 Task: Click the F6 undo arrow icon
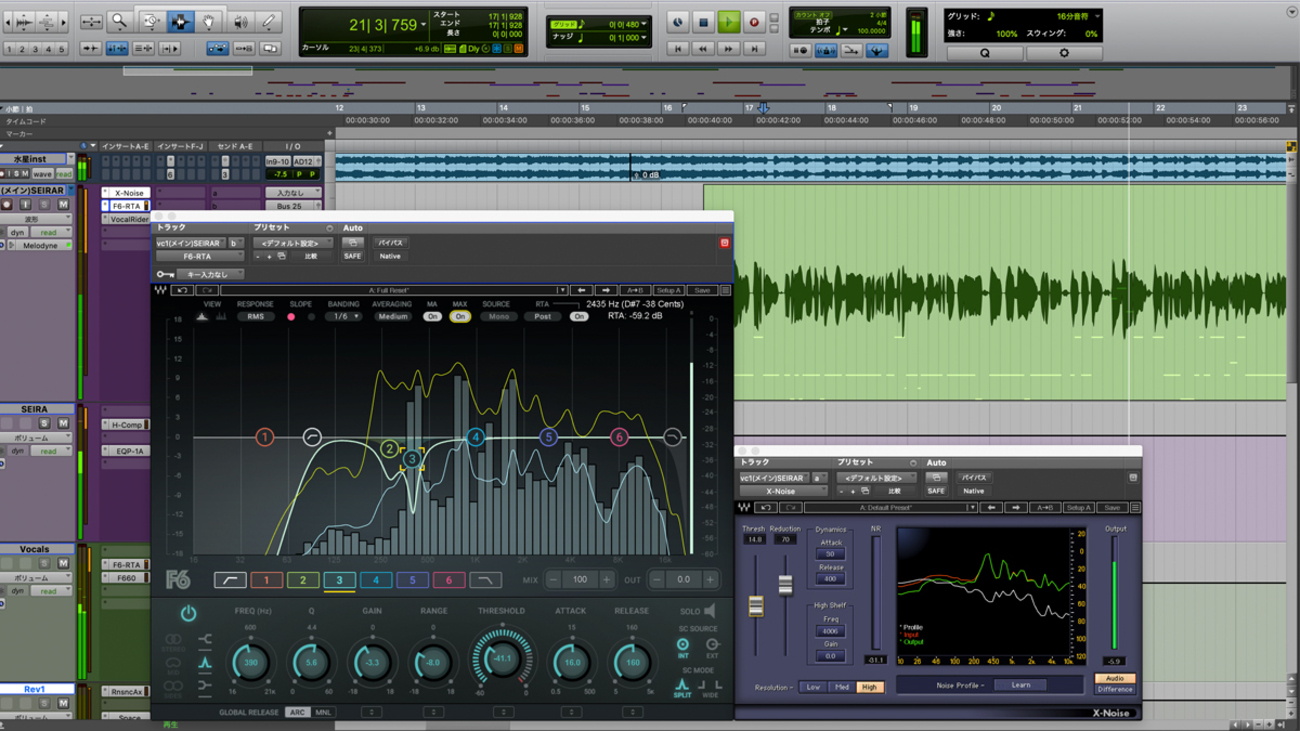(182, 290)
